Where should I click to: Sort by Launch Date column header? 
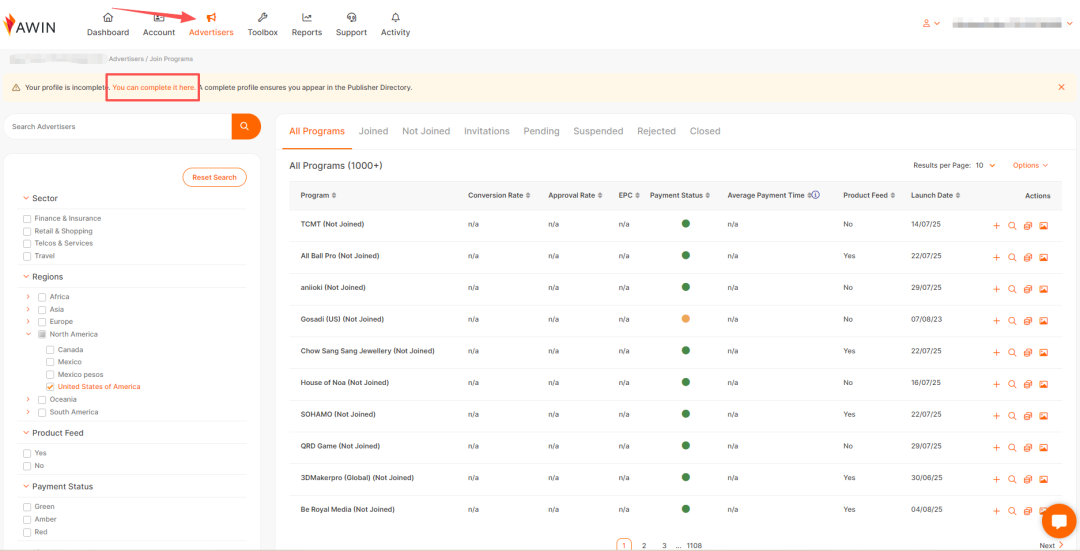(x=935, y=196)
